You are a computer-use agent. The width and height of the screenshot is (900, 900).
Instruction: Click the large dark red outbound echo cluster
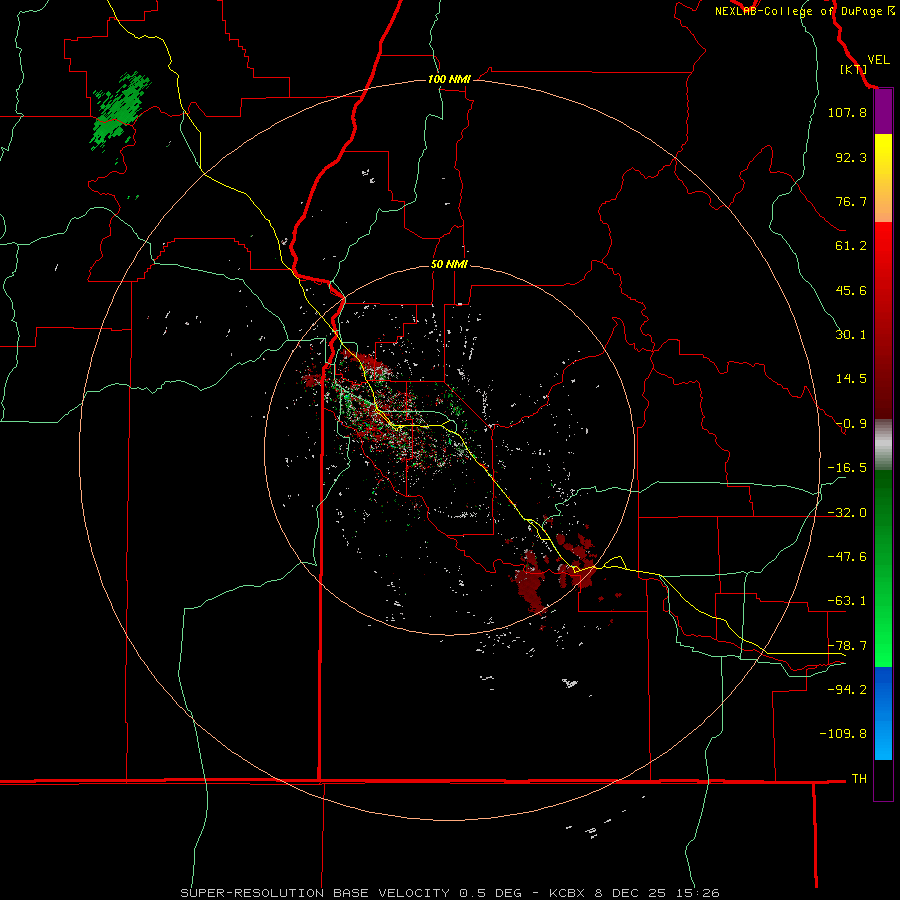click(x=531, y=583)
